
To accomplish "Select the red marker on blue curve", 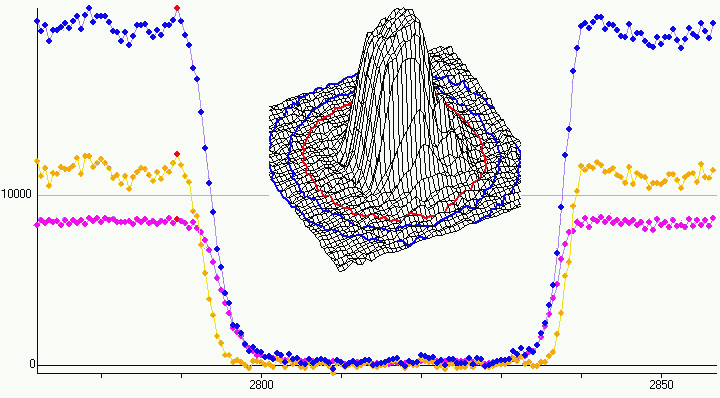I will coord(177,8).
